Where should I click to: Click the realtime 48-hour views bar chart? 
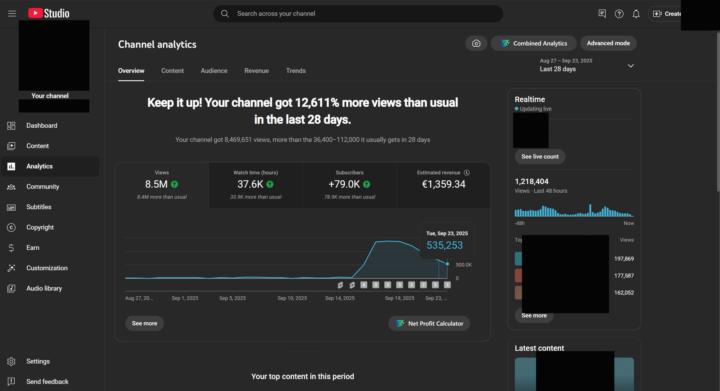574,210
